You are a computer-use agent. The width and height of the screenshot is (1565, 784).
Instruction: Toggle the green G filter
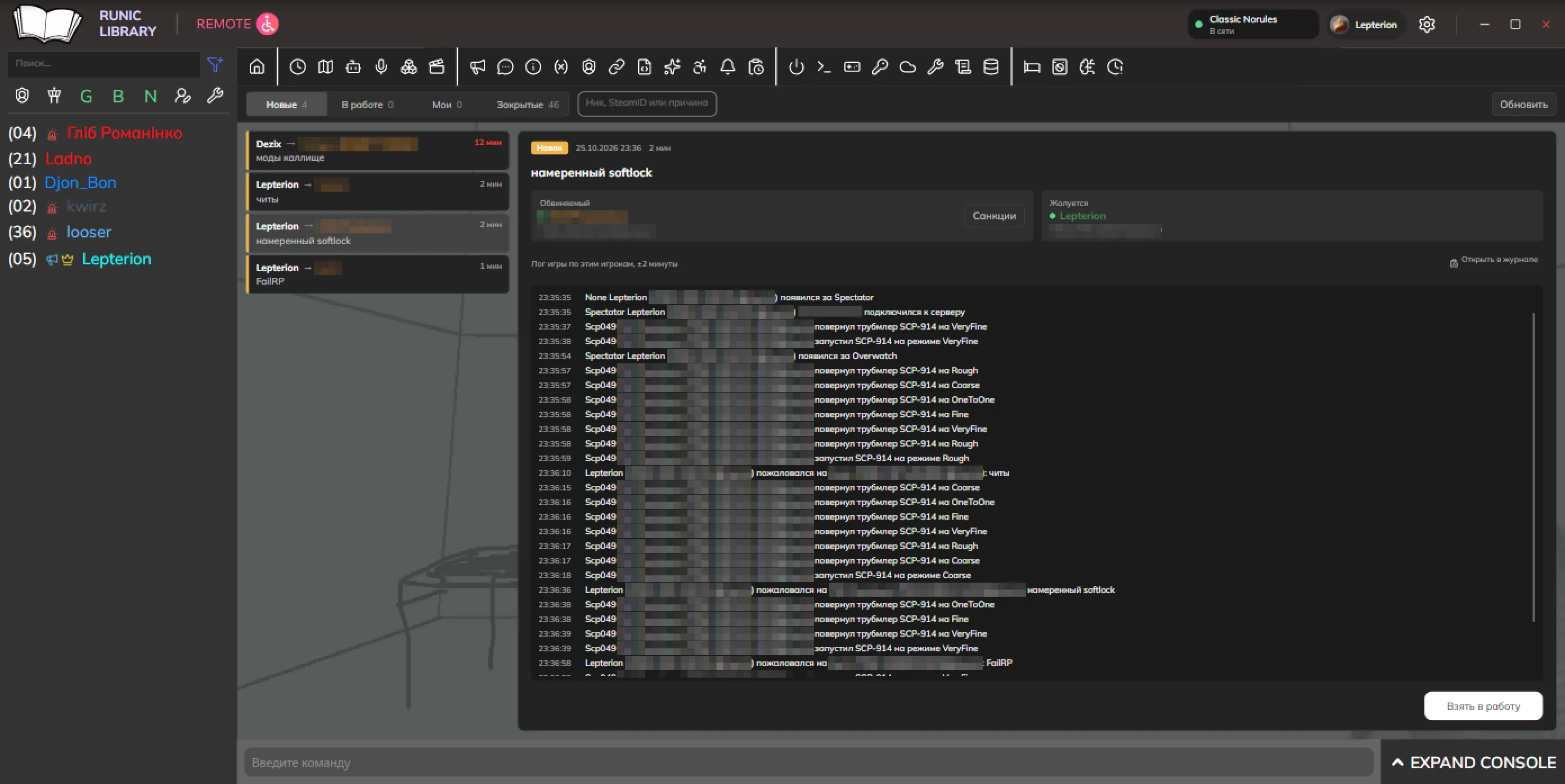(x=86, y=96)
